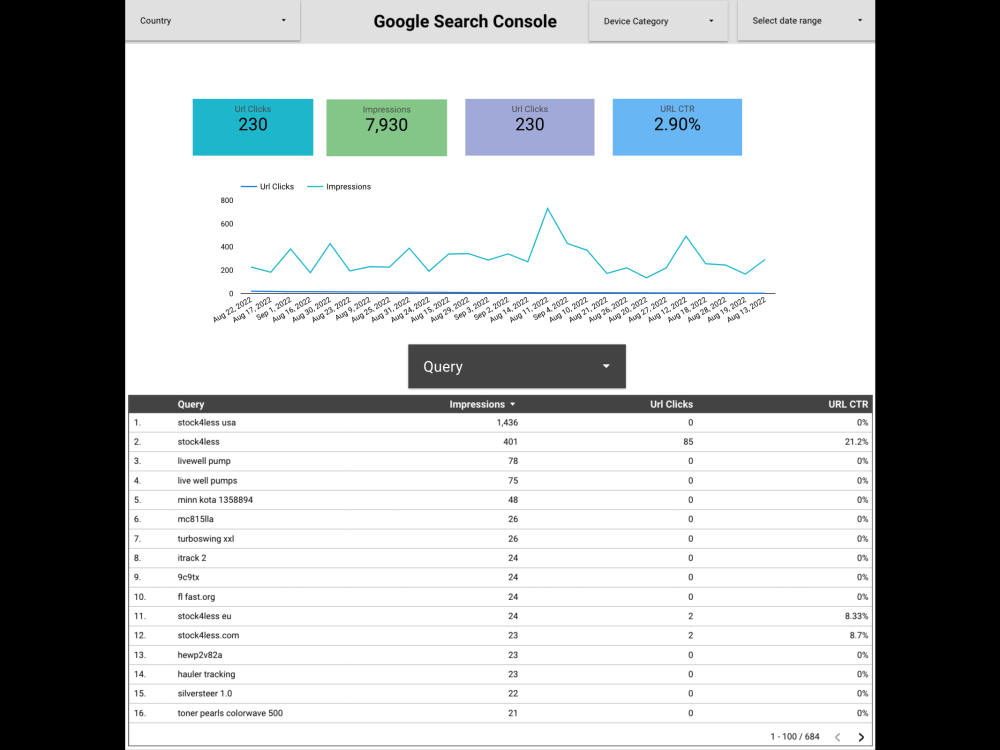Go to the next page of query results
1000x750 pixels.
pos(861,736)
